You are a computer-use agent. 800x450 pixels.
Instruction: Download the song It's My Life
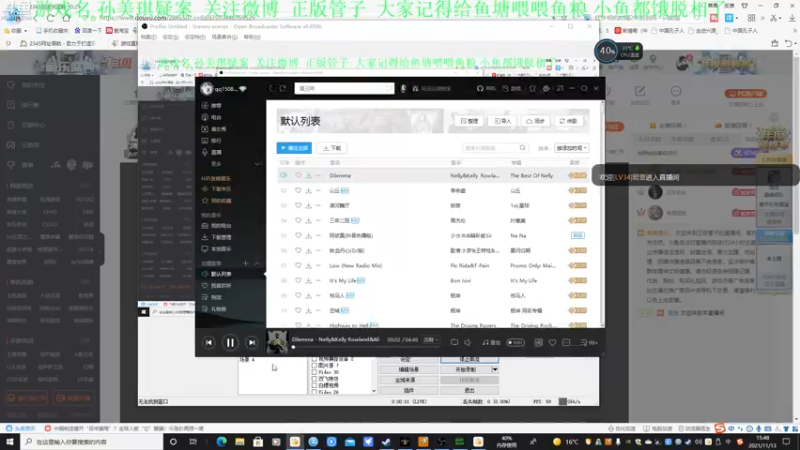[308, 281]
